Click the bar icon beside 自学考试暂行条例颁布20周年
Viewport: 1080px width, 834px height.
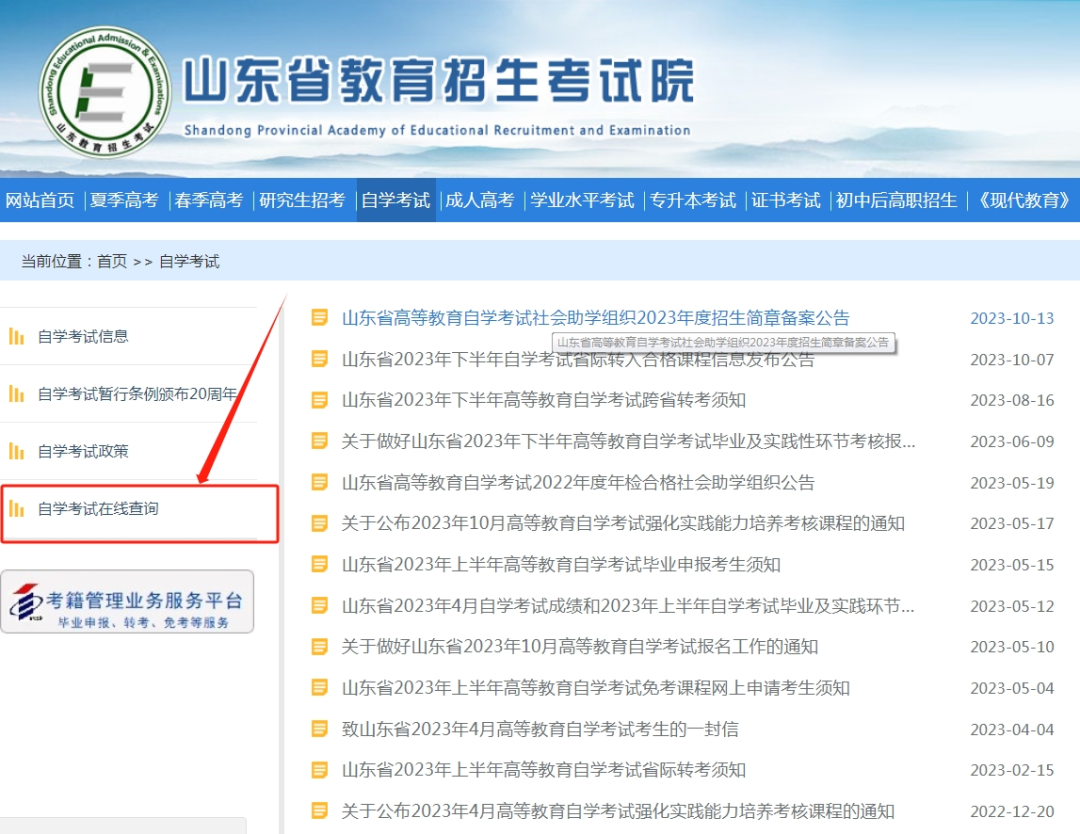point(17,393)
